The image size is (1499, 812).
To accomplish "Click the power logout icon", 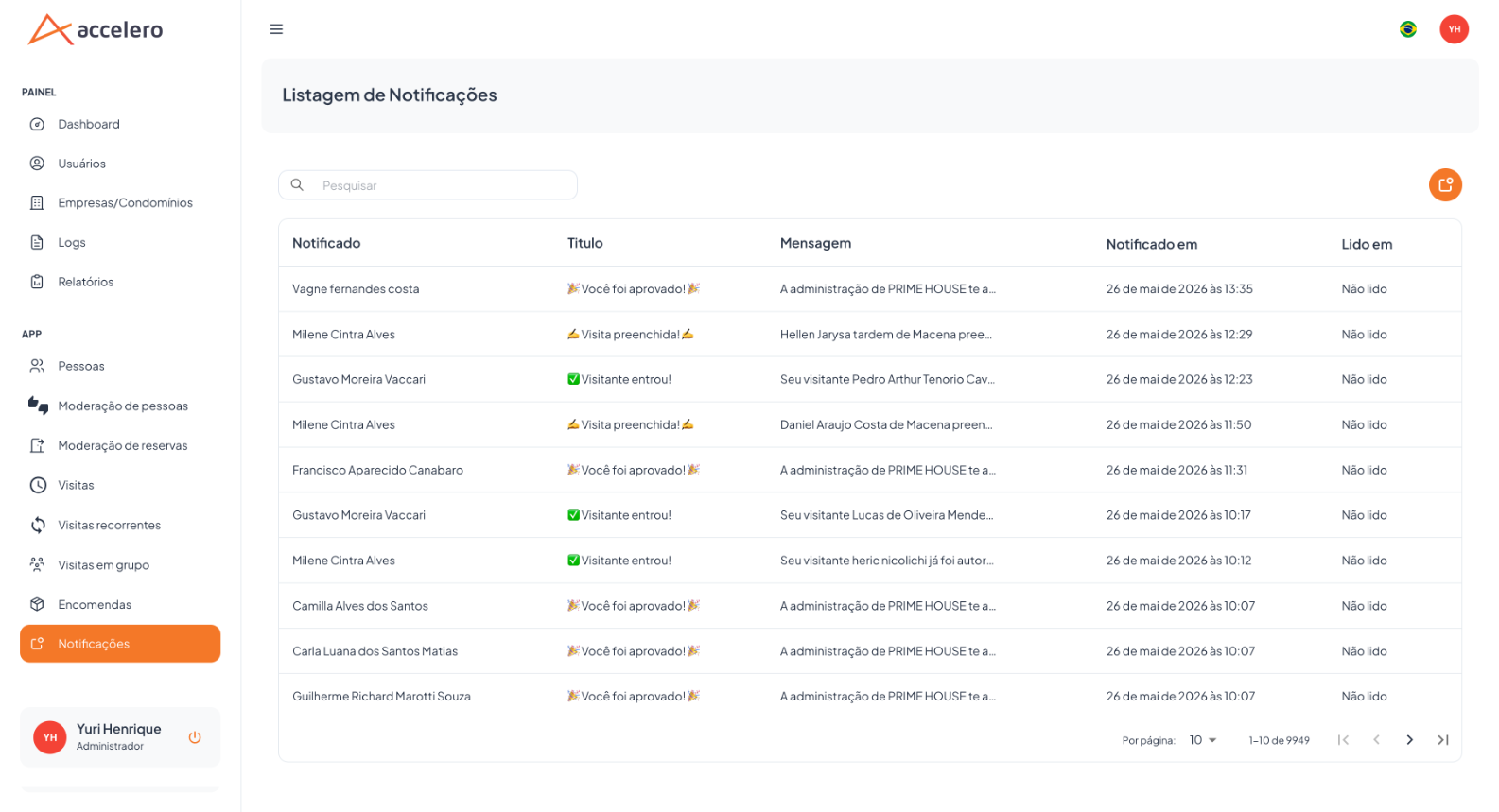I will click(195, 737).
